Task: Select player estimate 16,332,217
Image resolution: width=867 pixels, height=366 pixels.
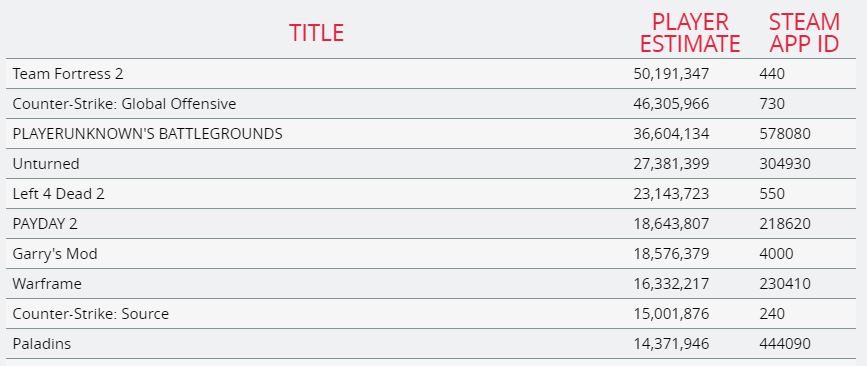Action: (x=671, y=284)
